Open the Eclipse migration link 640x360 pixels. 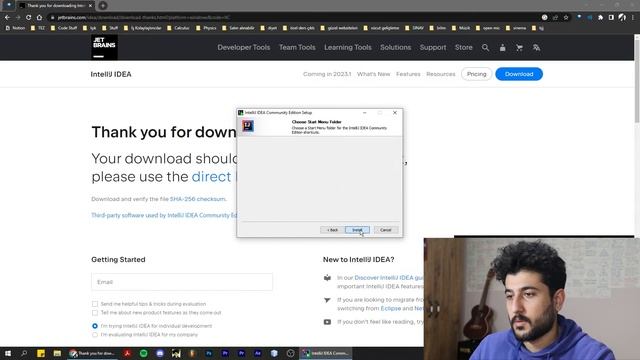pos(391,309)
